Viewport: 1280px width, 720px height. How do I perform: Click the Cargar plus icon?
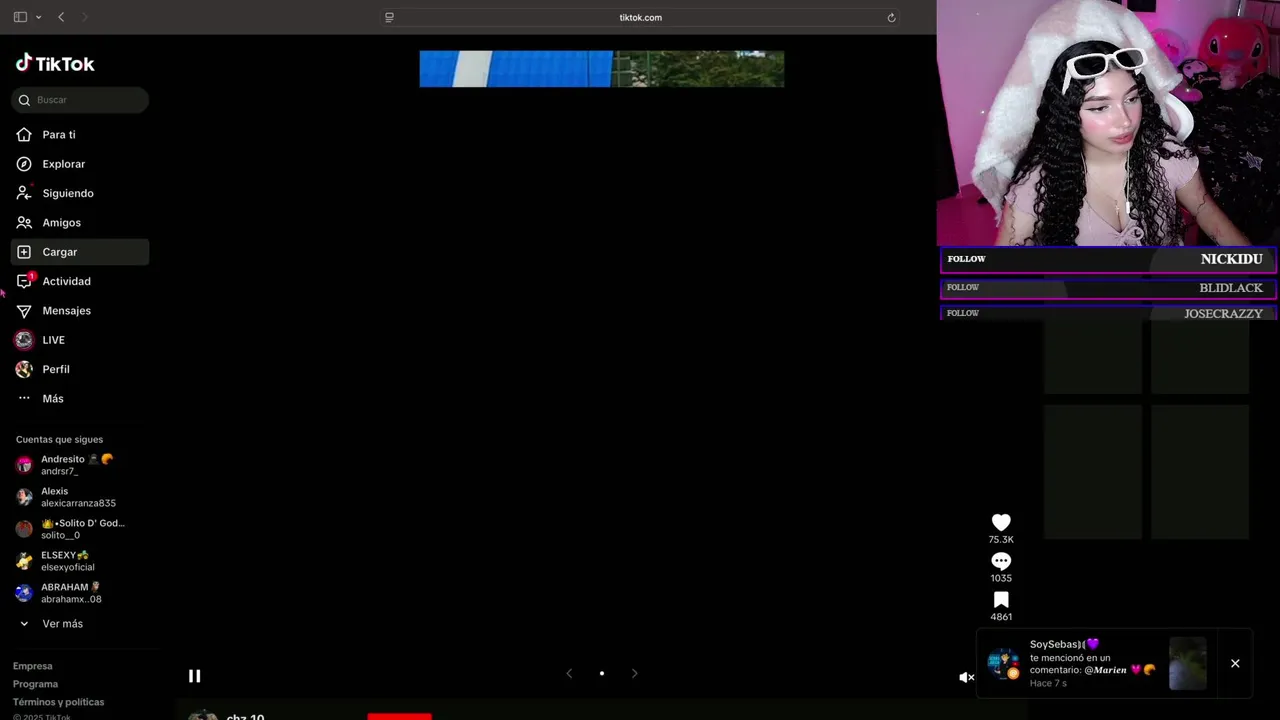coord(24,252)
